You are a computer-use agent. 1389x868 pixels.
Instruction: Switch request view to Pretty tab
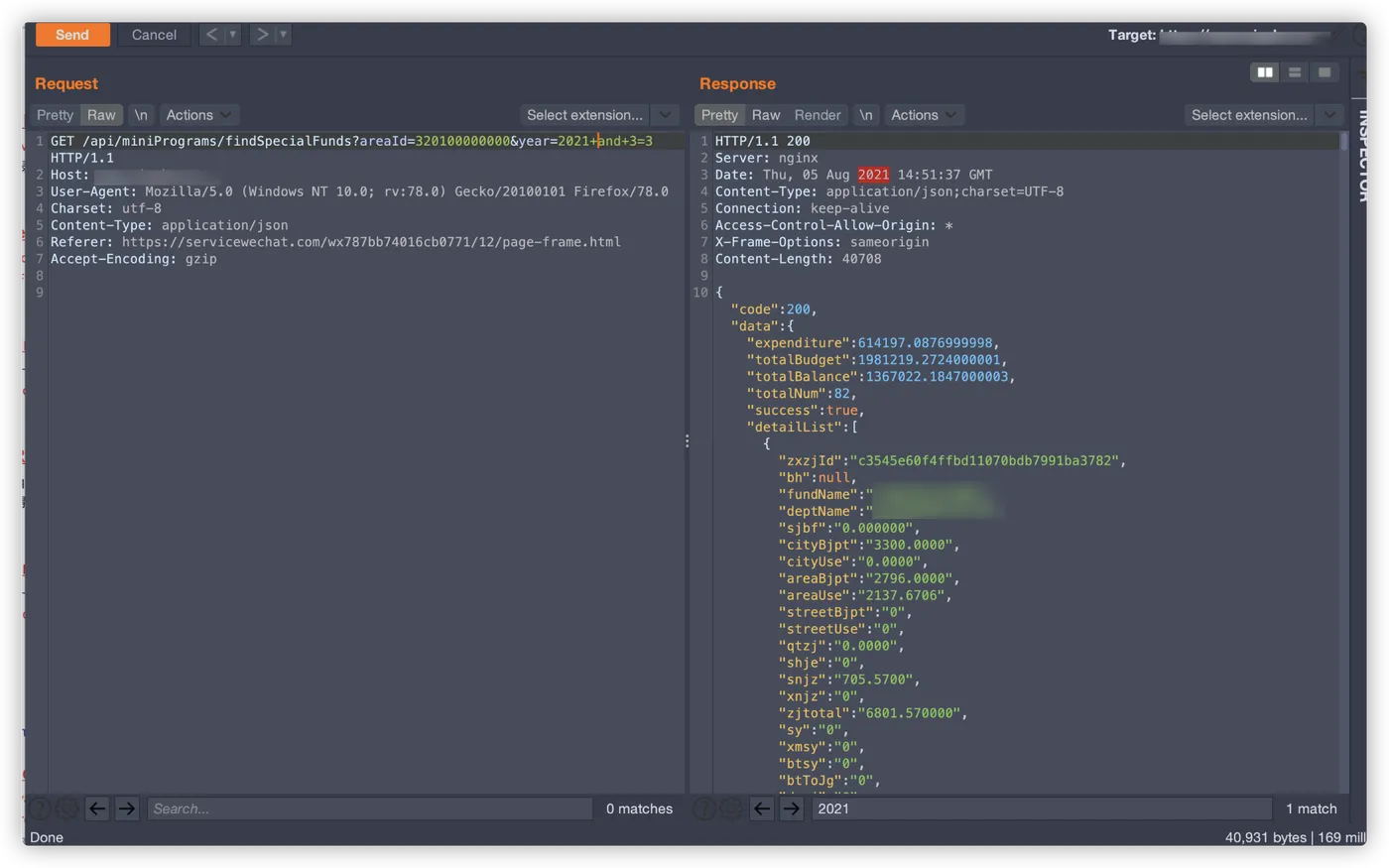(55, 115)
